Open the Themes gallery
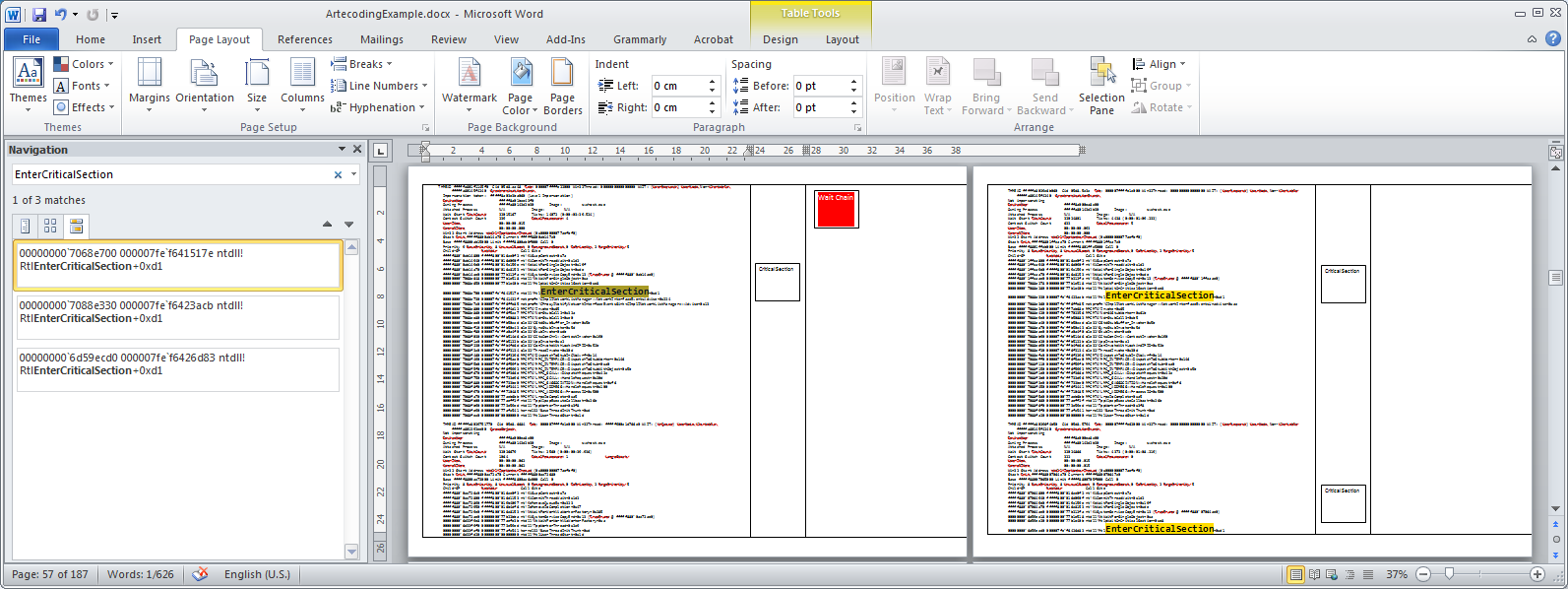The width and height of the screenshot is (1568, 589). click(x=28, y=84)
